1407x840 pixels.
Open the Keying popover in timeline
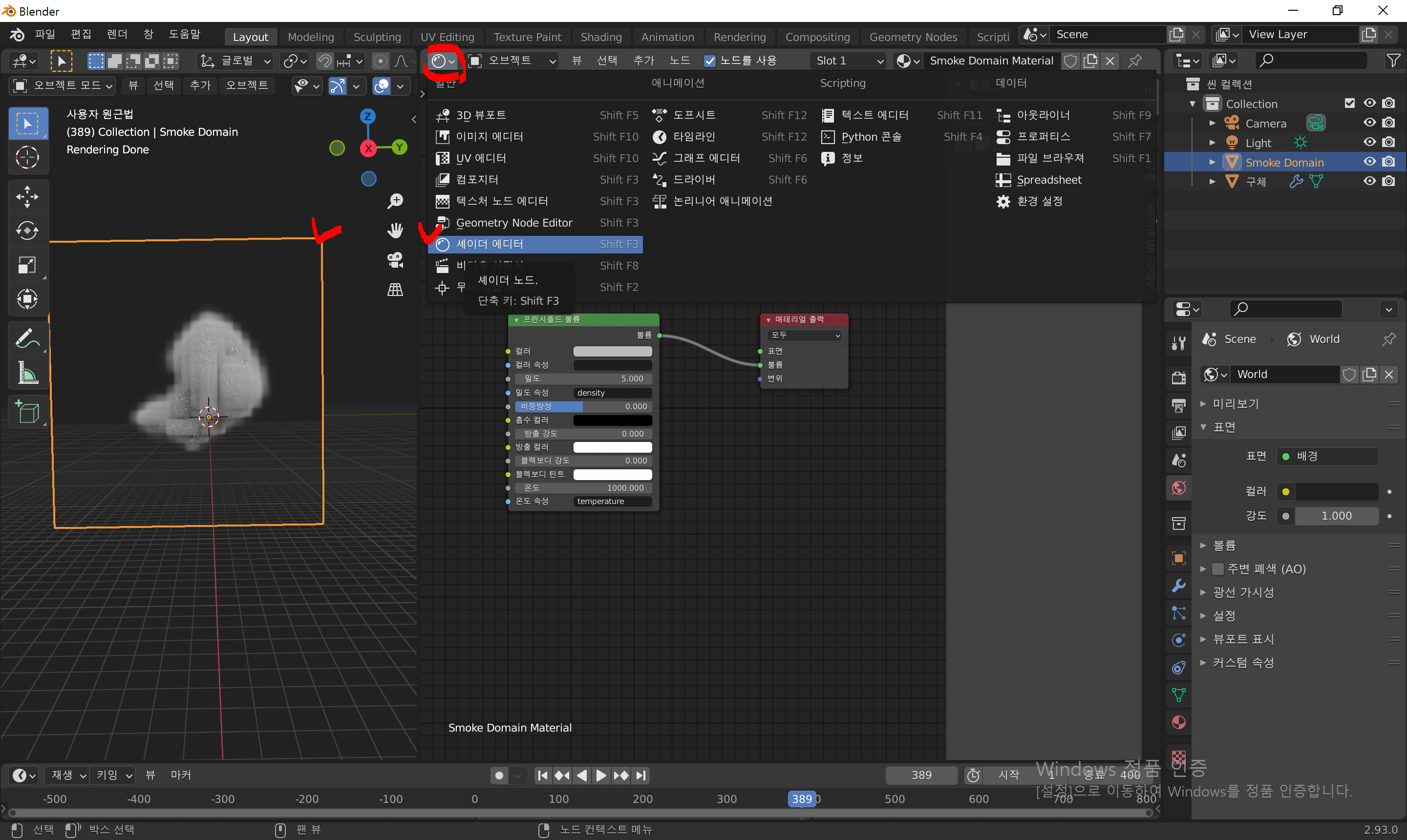click(x=114, y=775)
